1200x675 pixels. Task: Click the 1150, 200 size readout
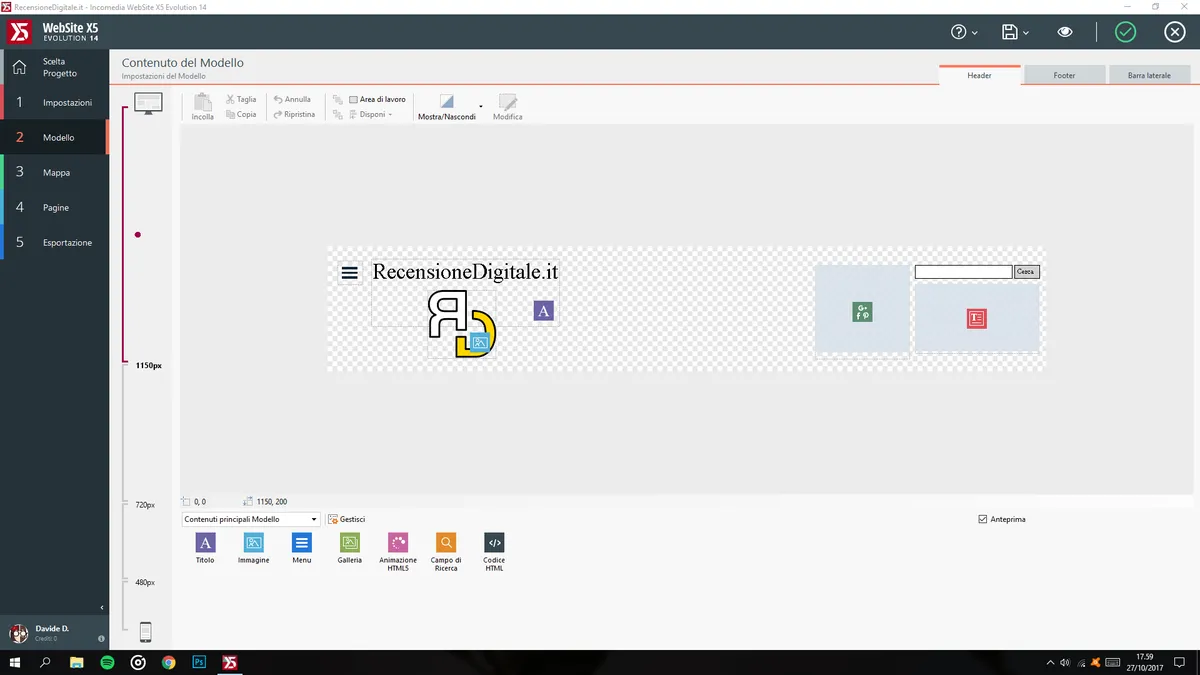272,501
